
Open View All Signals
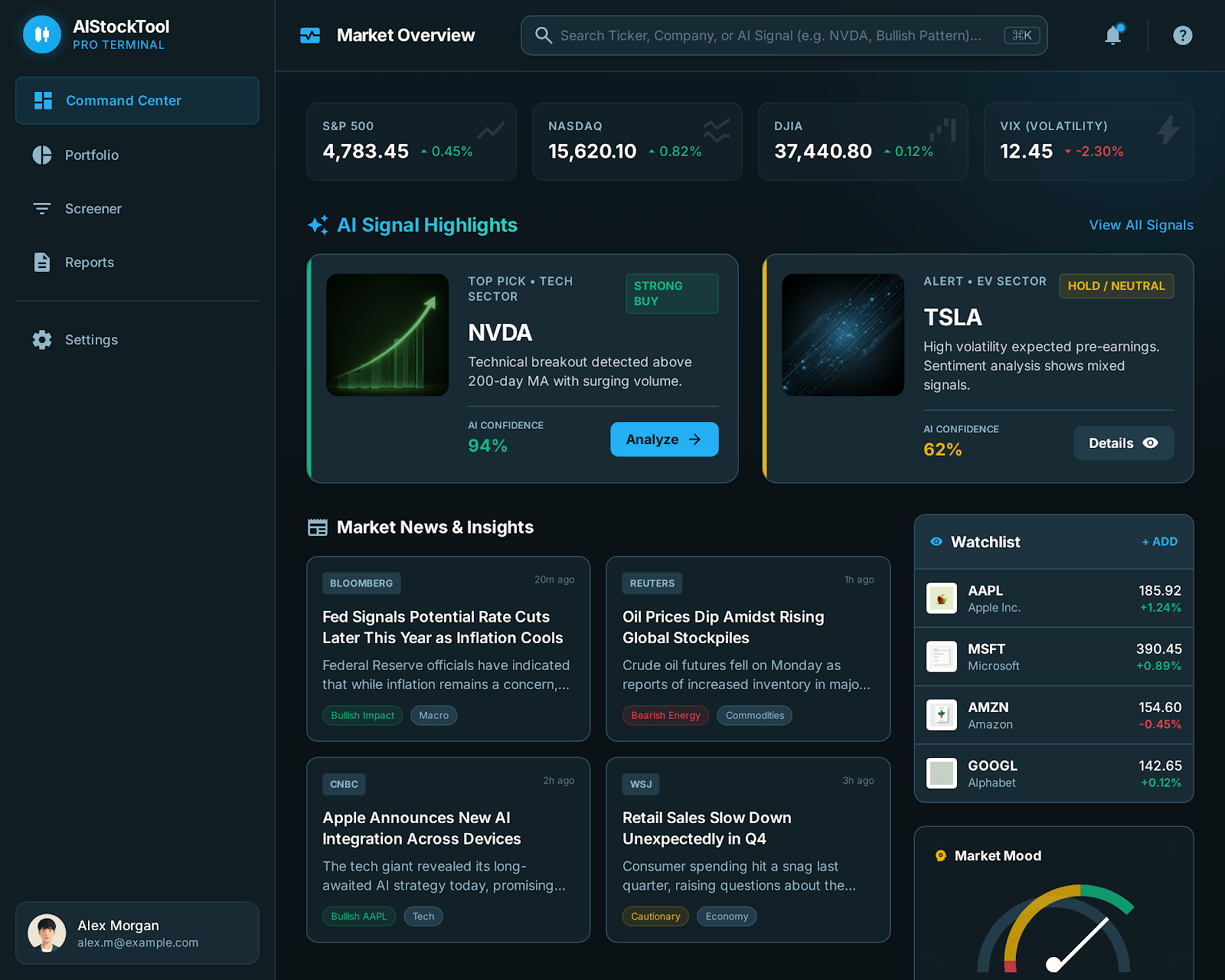tap(1140, 224)
